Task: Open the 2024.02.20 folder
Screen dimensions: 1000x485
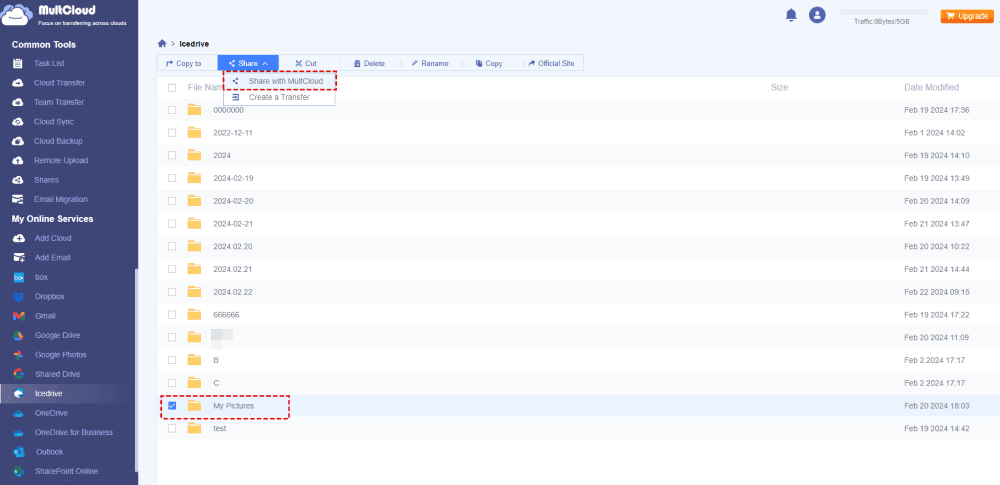Action: point(233,246)
